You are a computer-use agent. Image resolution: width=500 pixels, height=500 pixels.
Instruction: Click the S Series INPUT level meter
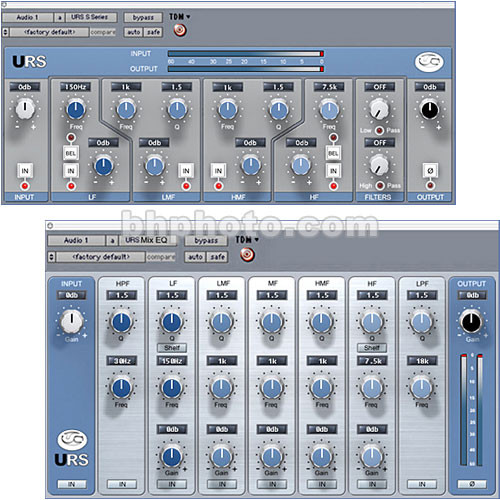(246, 54)
